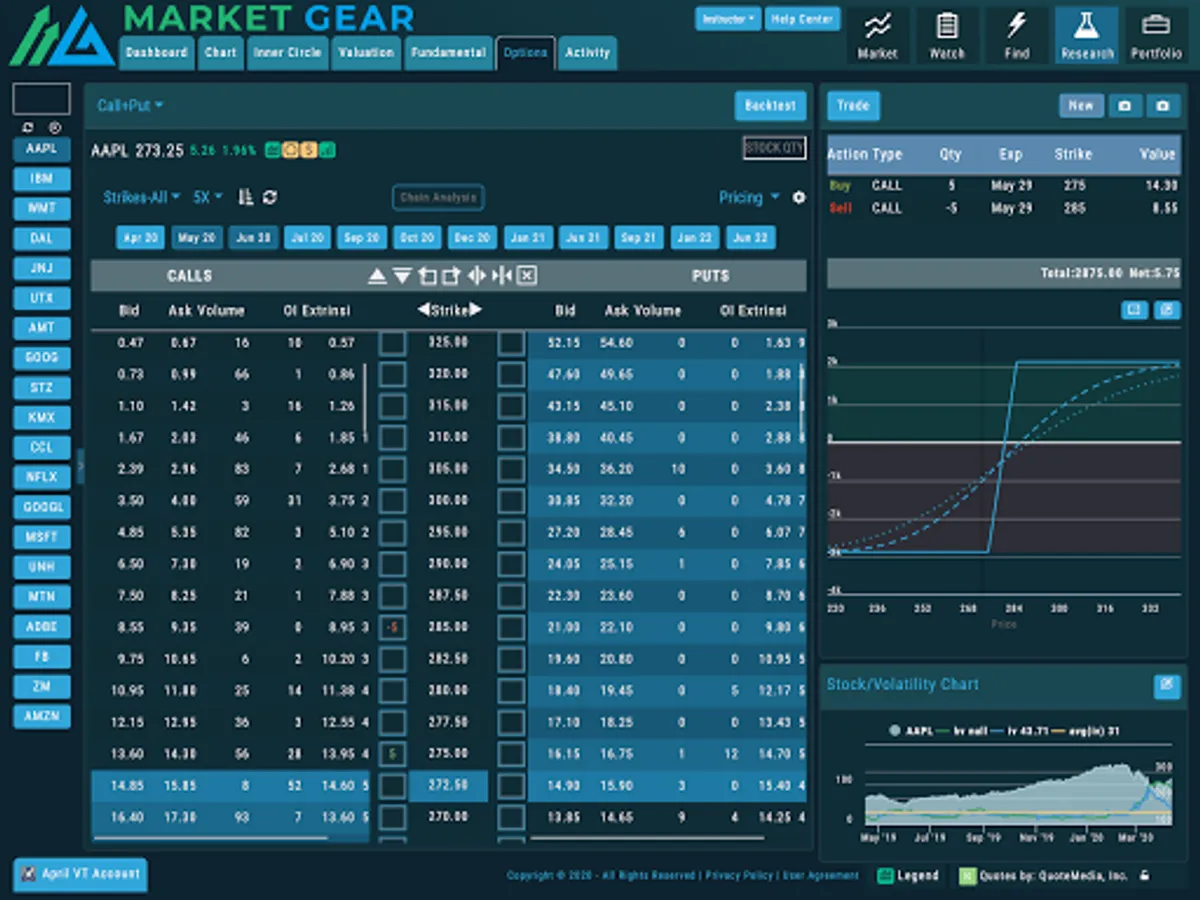Click the up triangle chain tool
The width and height of the screenshot is (1200, 900).
pos(377,276)
